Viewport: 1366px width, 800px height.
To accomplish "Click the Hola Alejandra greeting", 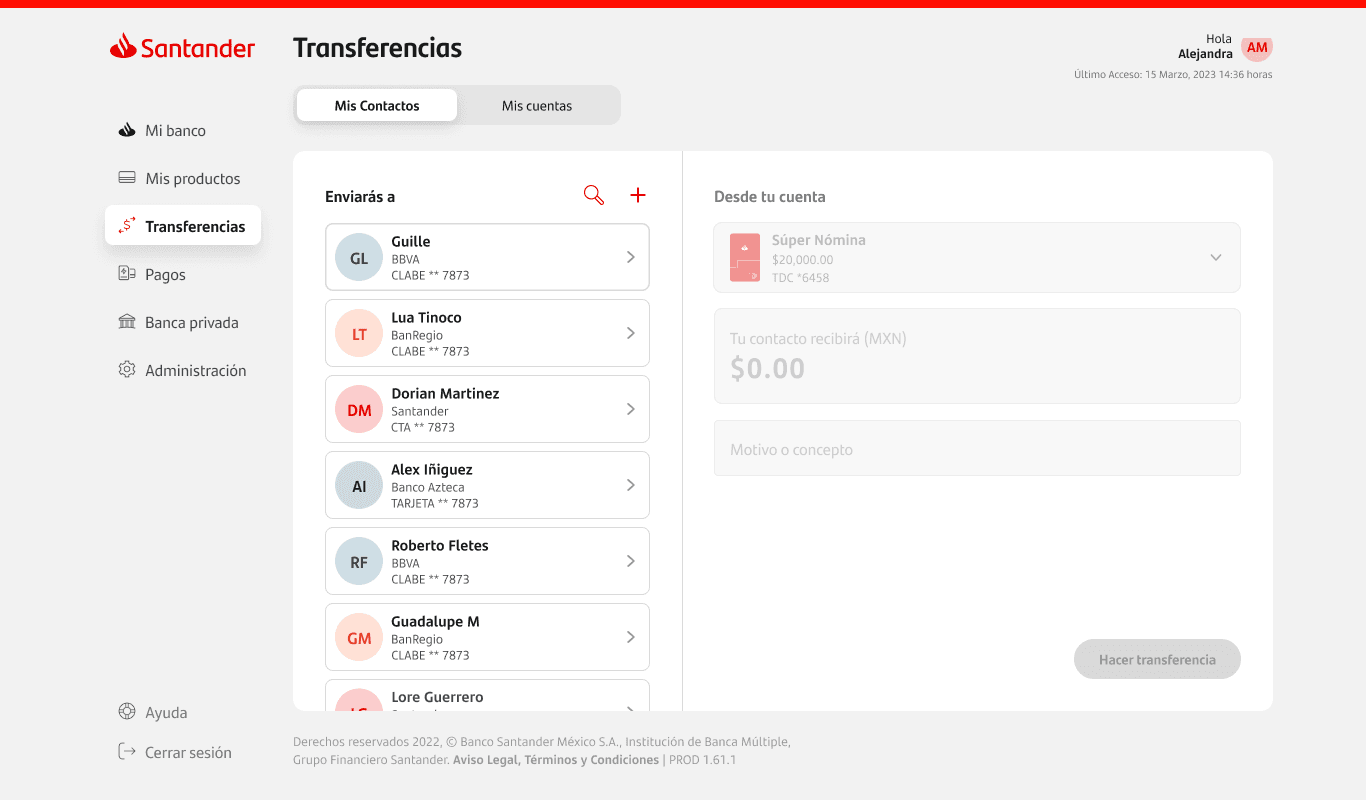I will 1206,46.
